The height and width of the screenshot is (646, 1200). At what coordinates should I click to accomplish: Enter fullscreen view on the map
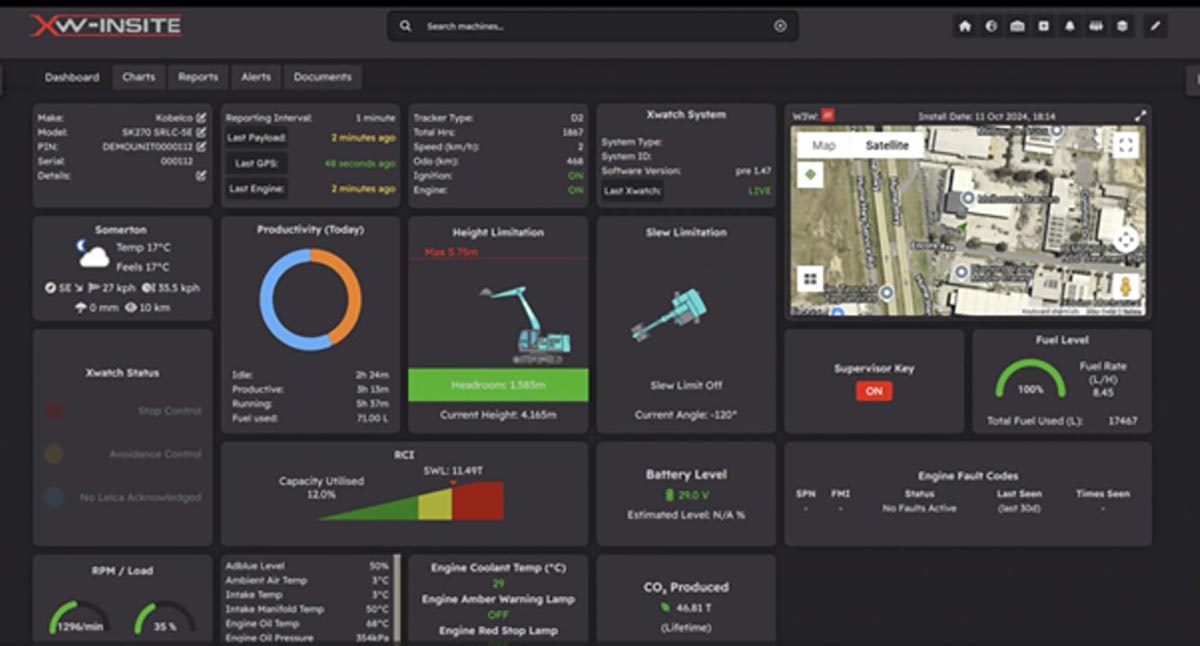[x=1126, y=146]
